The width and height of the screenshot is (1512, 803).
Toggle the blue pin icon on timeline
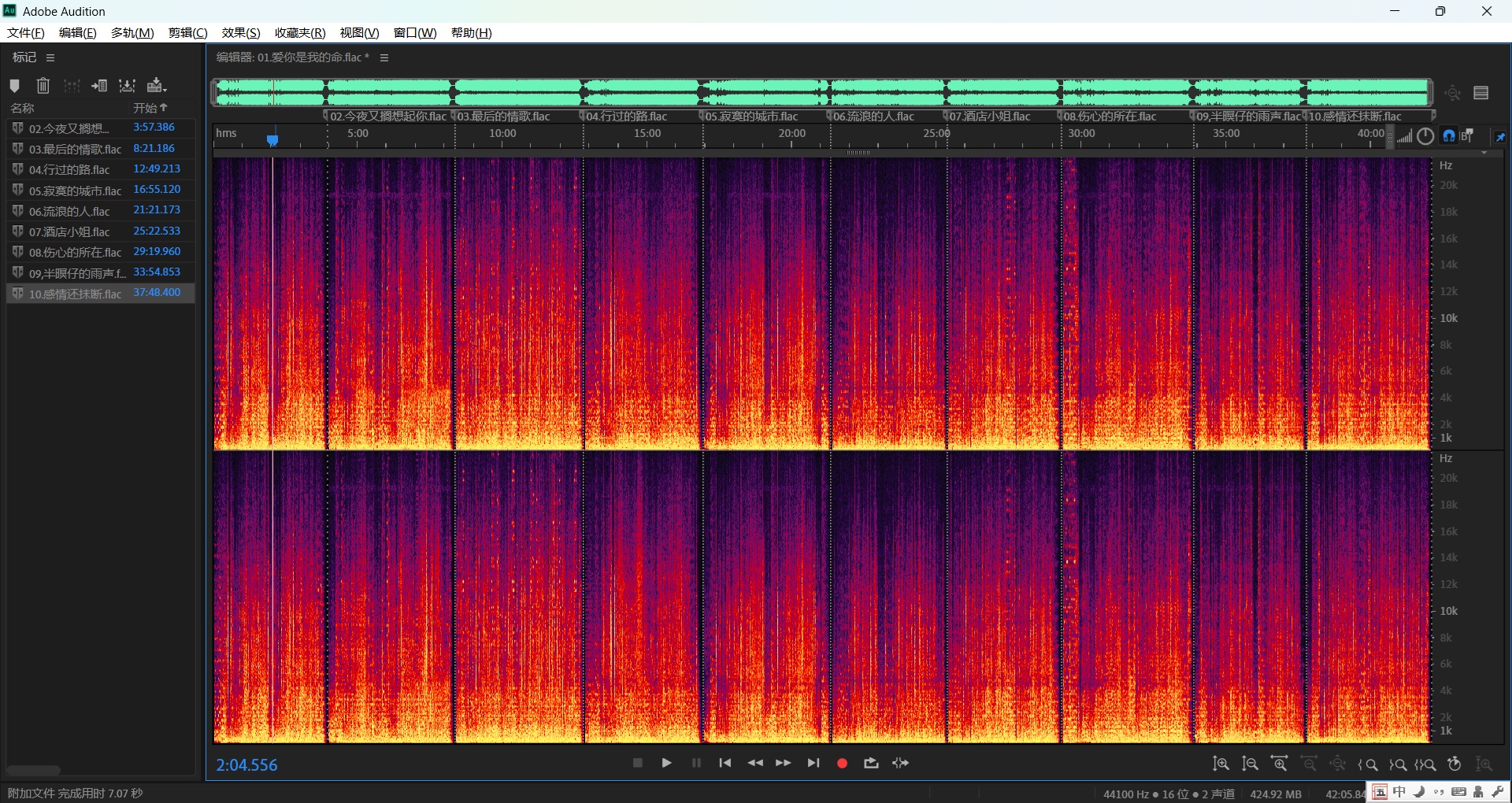coord(1500,137)
